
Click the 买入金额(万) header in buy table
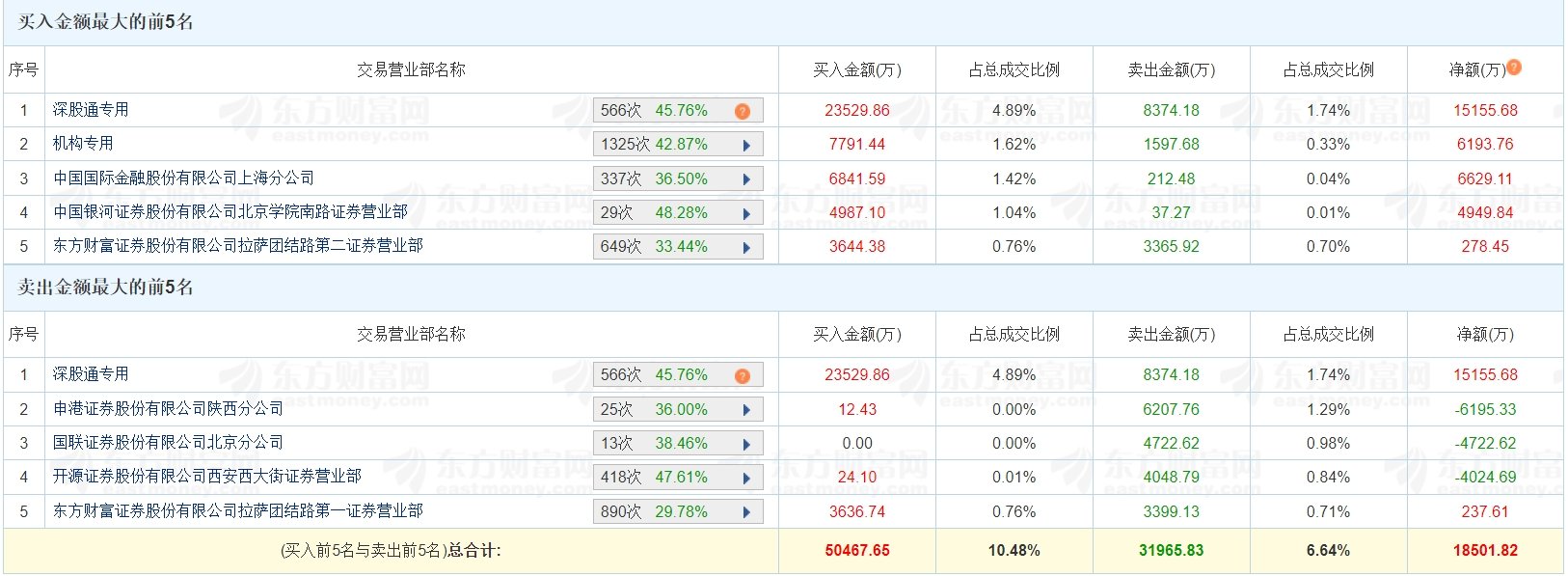(856, 69)
